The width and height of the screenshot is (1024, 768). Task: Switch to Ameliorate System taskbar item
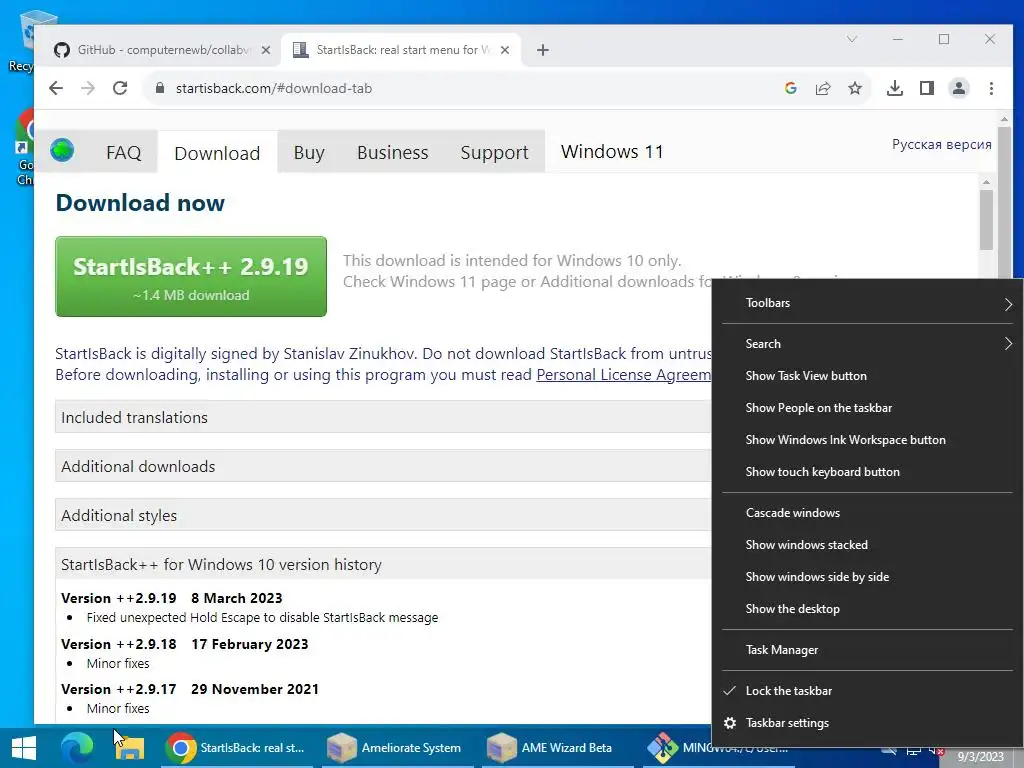397,748
